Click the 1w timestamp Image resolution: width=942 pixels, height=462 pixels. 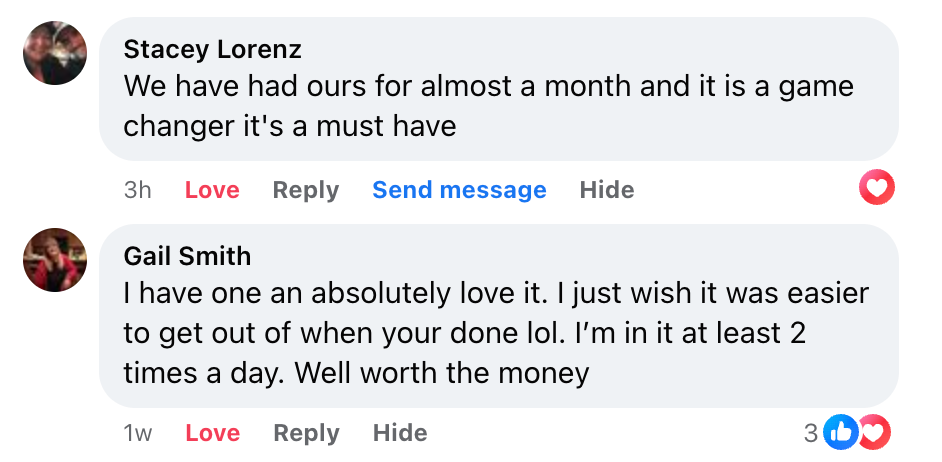[x=138, y=433]
